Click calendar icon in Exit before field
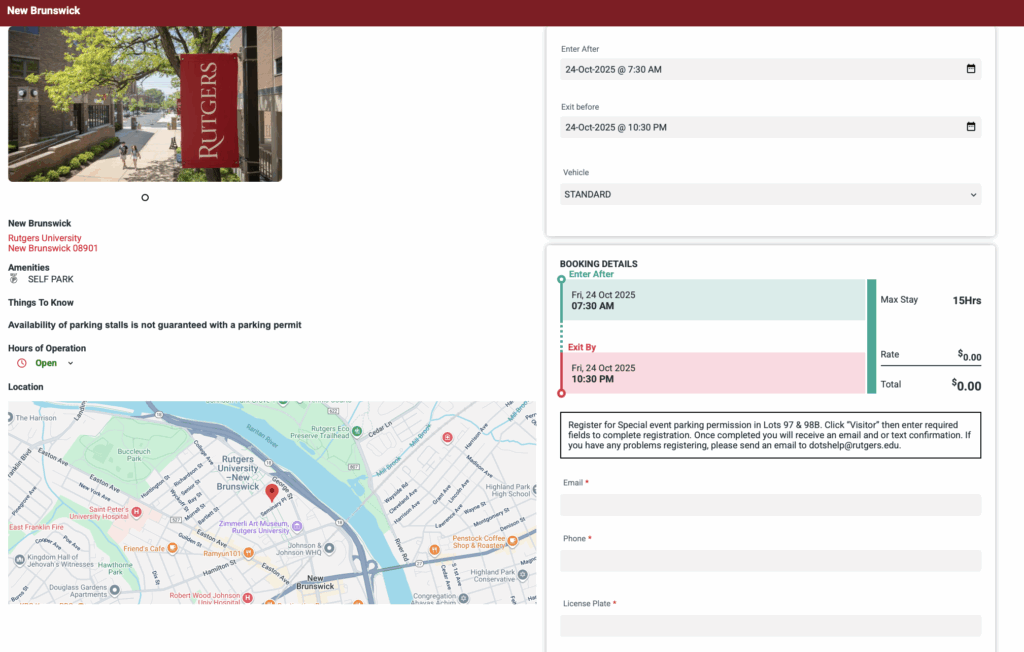Viewport: 1024px width, 652px height. click(x=970, y=127)
